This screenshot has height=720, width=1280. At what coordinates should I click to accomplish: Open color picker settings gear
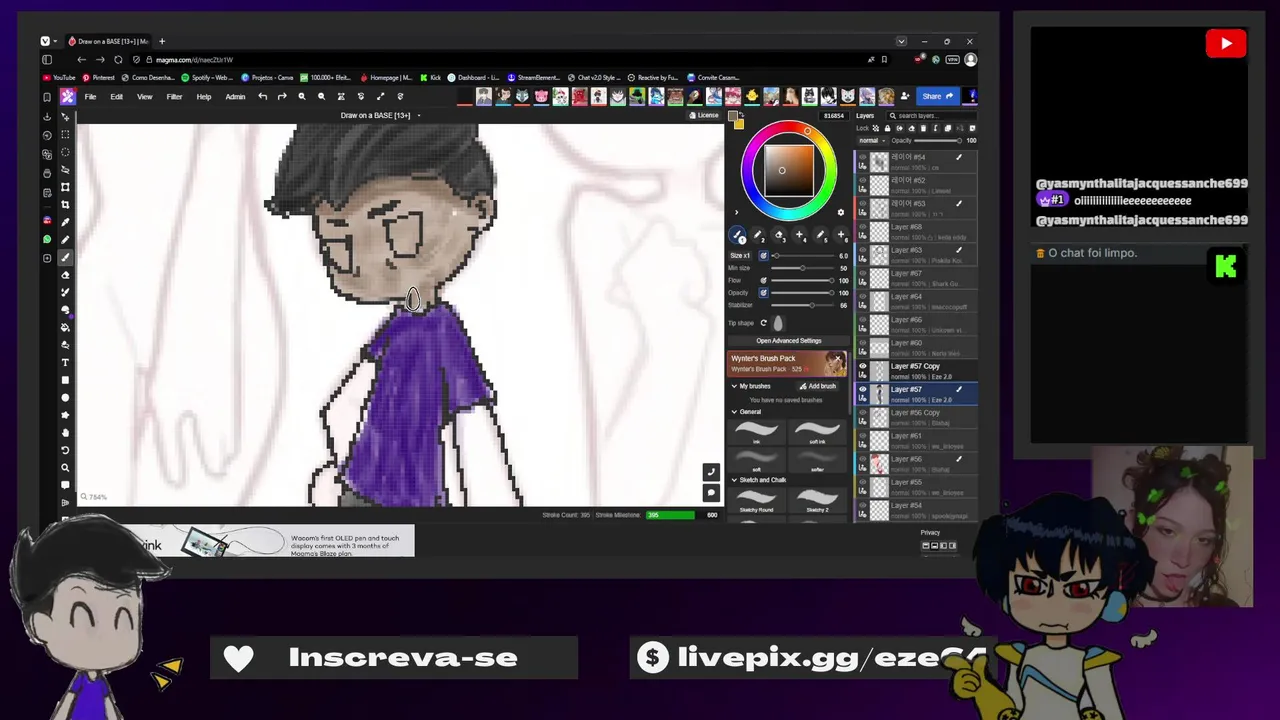coord(840,212)
